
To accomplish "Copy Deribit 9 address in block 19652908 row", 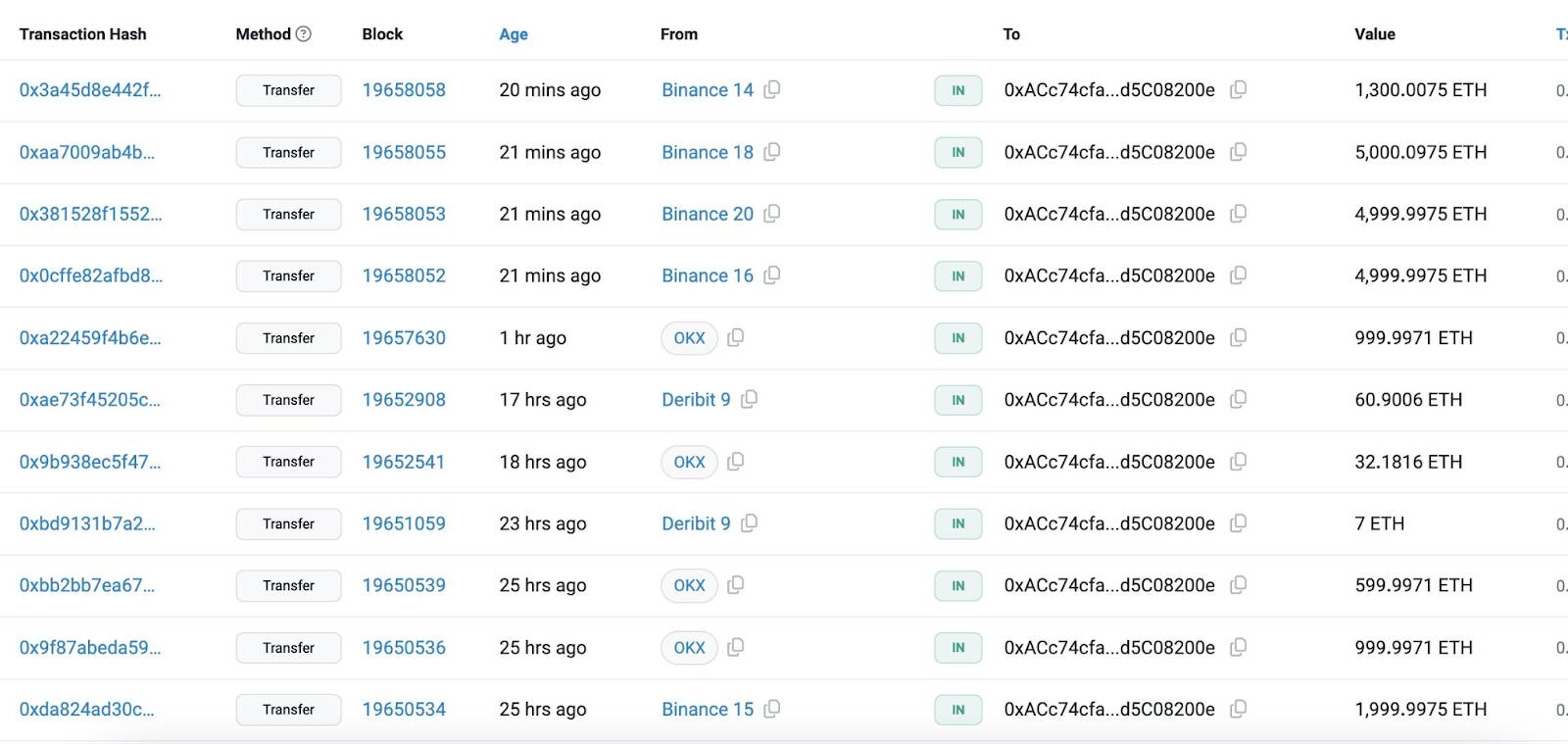I will coord(750,399).
